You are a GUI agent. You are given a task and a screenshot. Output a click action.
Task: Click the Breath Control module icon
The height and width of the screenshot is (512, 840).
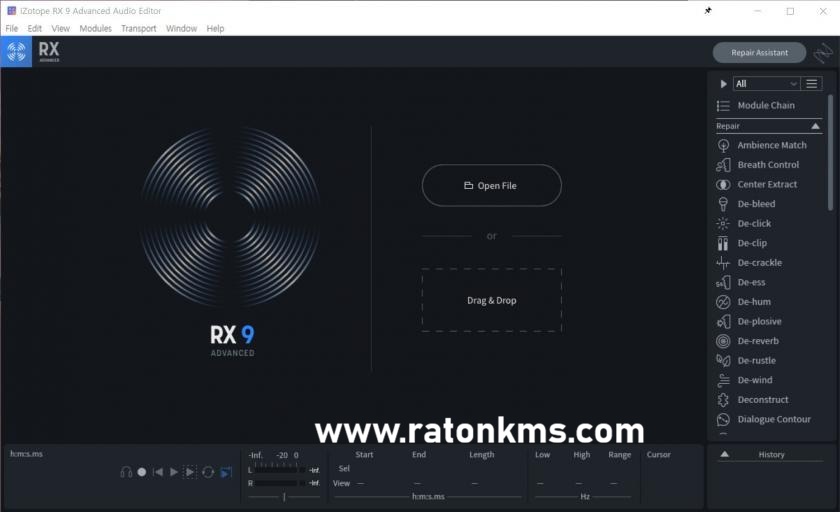723,165
